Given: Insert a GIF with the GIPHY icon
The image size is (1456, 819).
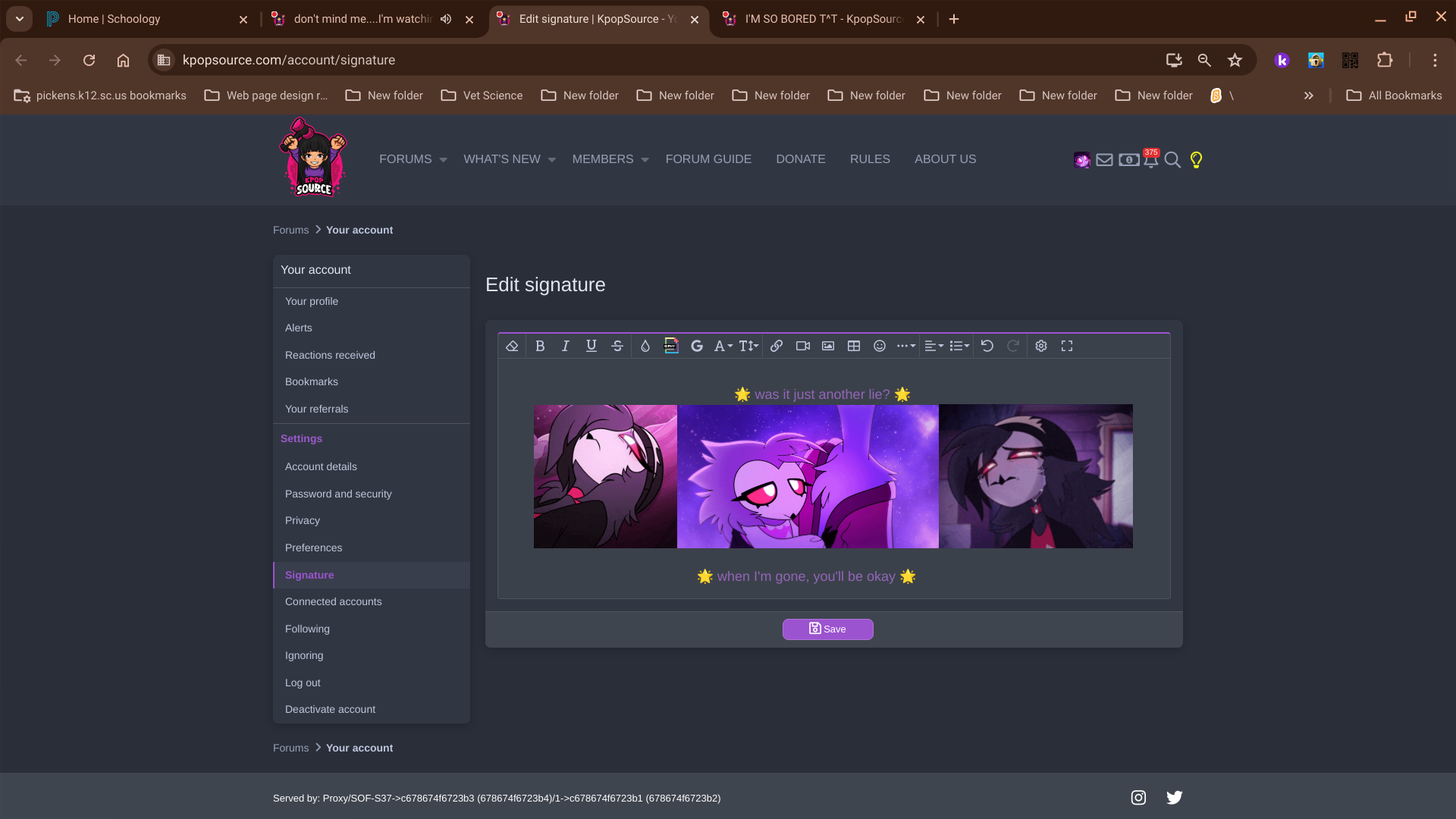Looking at the screenshot, I should click(671, 346).
